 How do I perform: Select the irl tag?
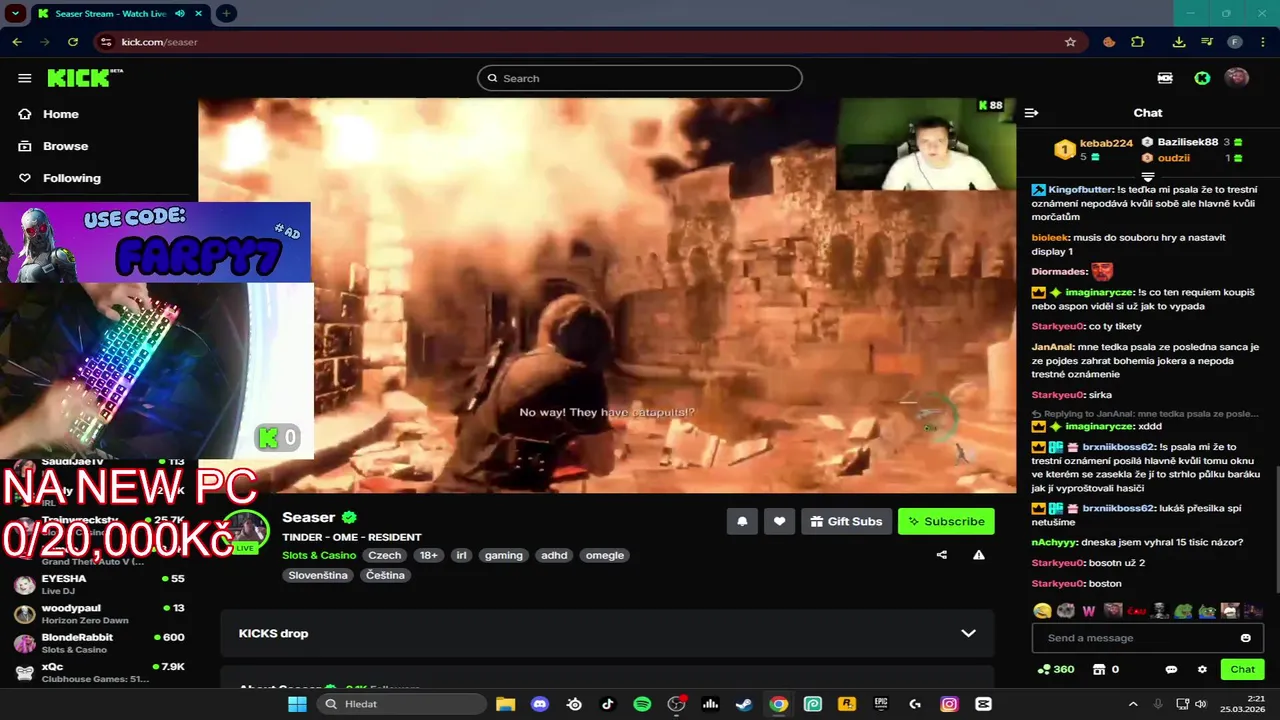(461, 555)
